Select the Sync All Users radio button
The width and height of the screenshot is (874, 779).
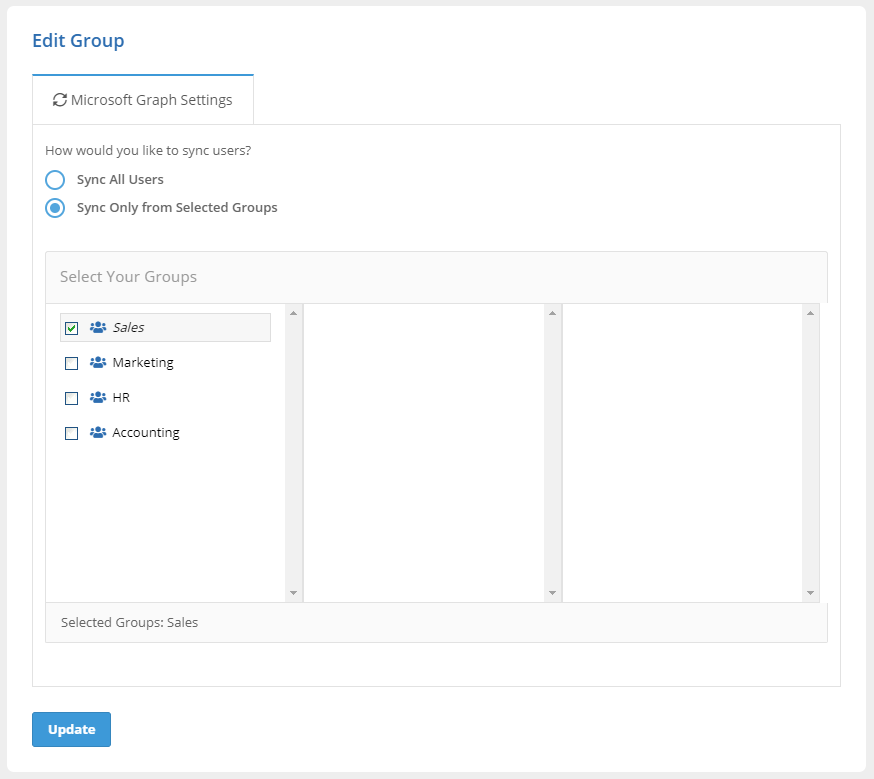(56, 180)
